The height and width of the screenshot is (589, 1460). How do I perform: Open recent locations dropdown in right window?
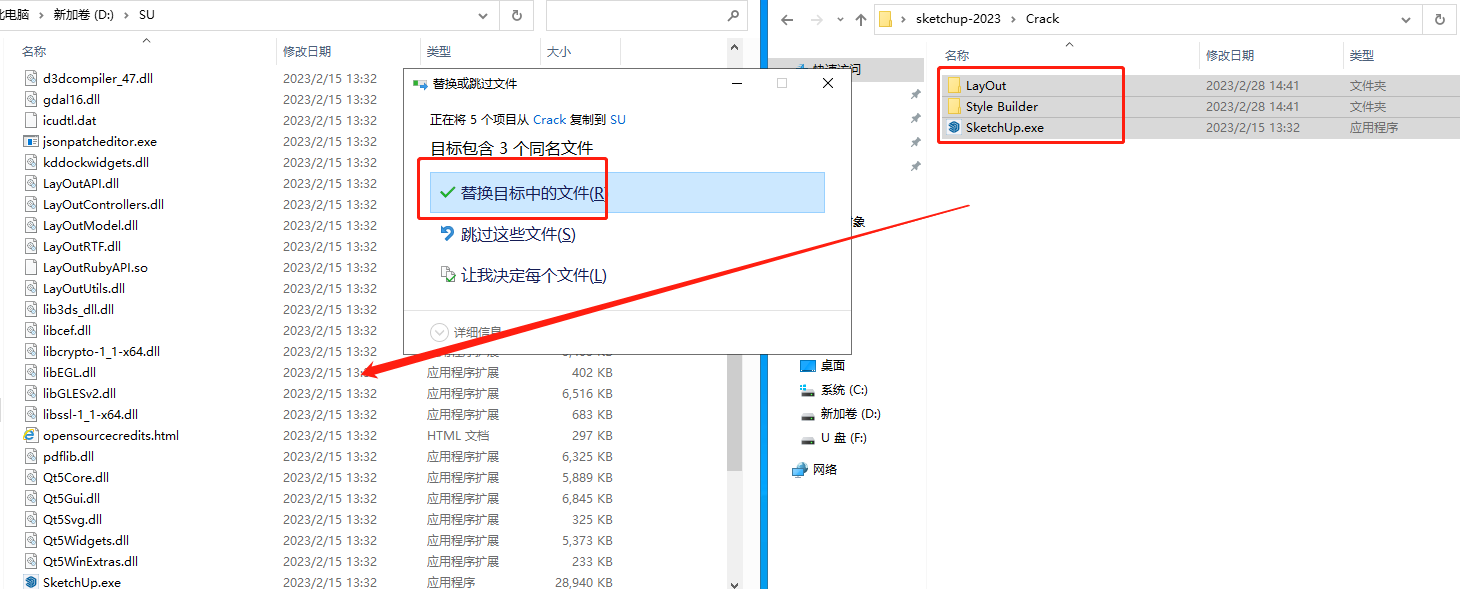[838, 19]
